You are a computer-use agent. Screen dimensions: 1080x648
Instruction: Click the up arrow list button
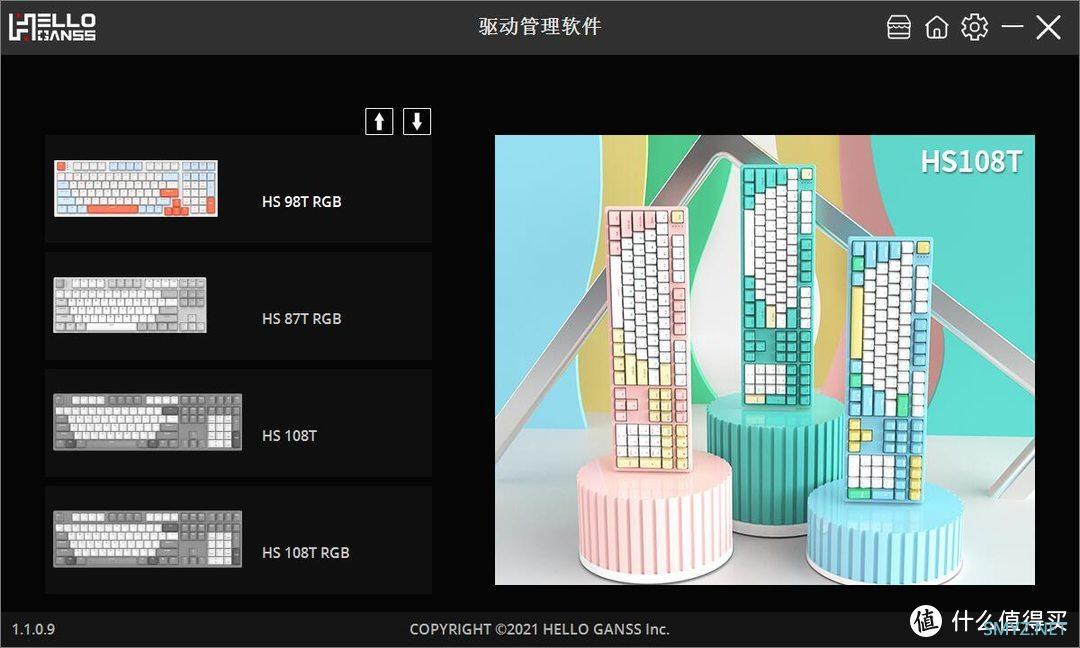[379, 121]
